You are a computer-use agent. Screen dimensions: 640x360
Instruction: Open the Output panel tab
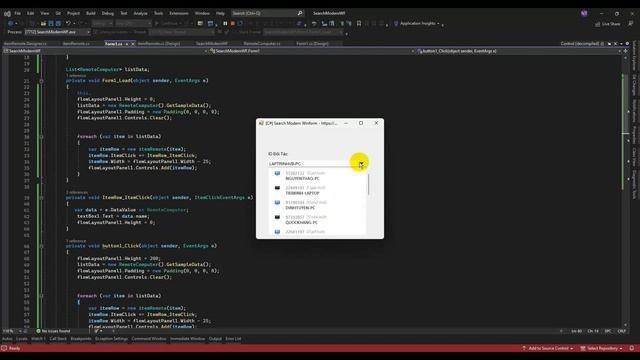coord(215,339)
